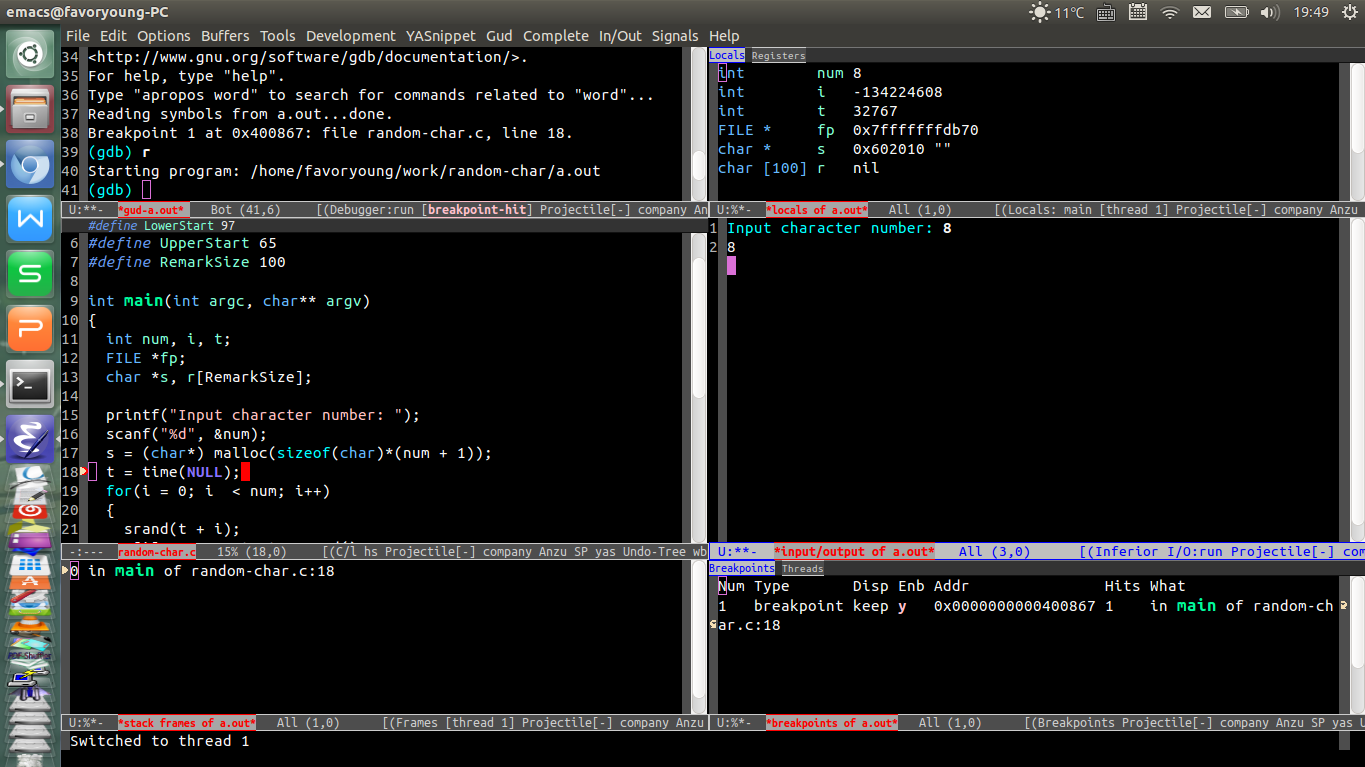The image size is (1365, 767).
Task: Open the Terminal from the dock
Action: click(x=30, y=384)
